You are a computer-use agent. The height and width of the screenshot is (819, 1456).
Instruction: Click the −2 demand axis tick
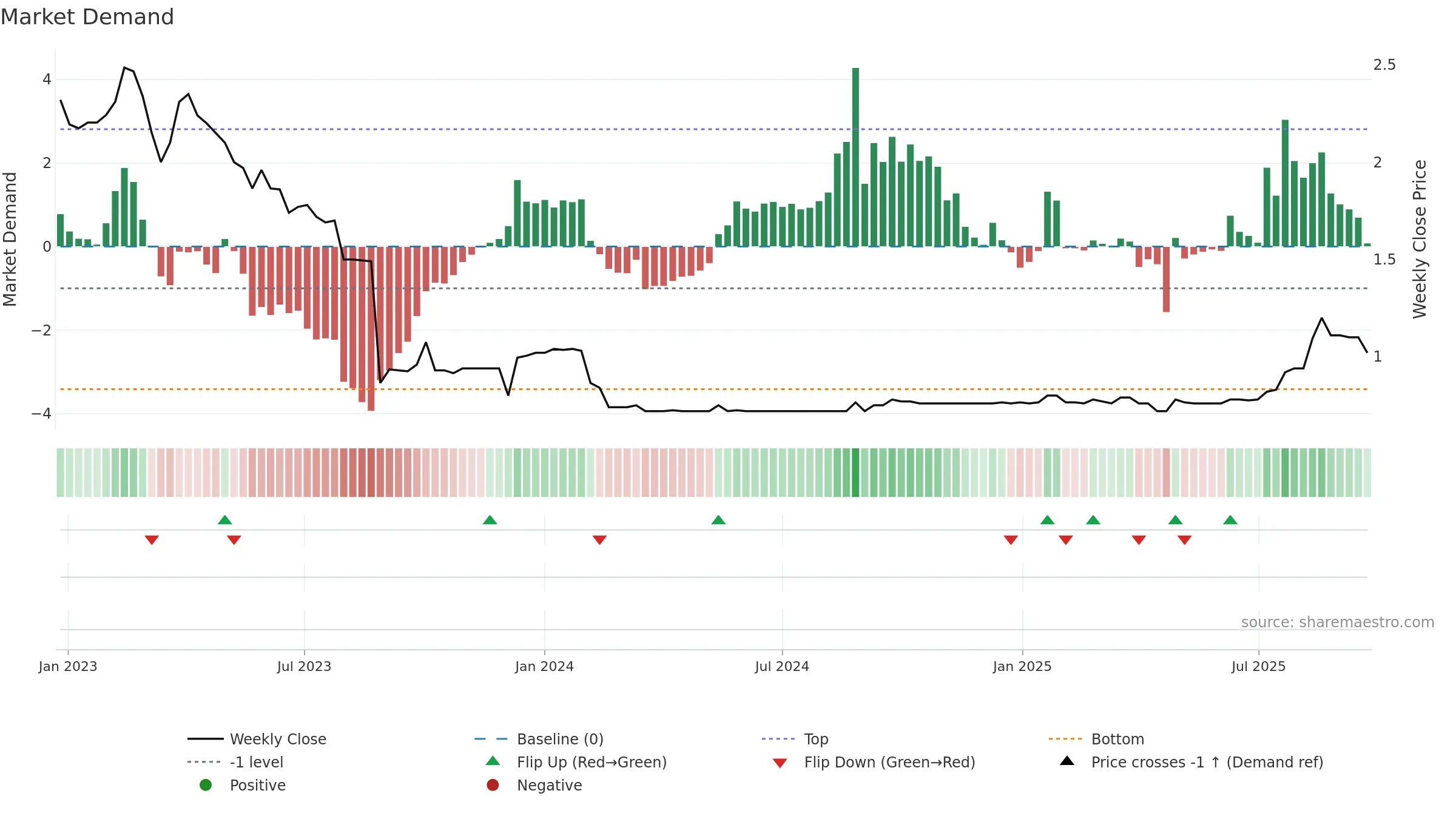click(x=42, y=330)
